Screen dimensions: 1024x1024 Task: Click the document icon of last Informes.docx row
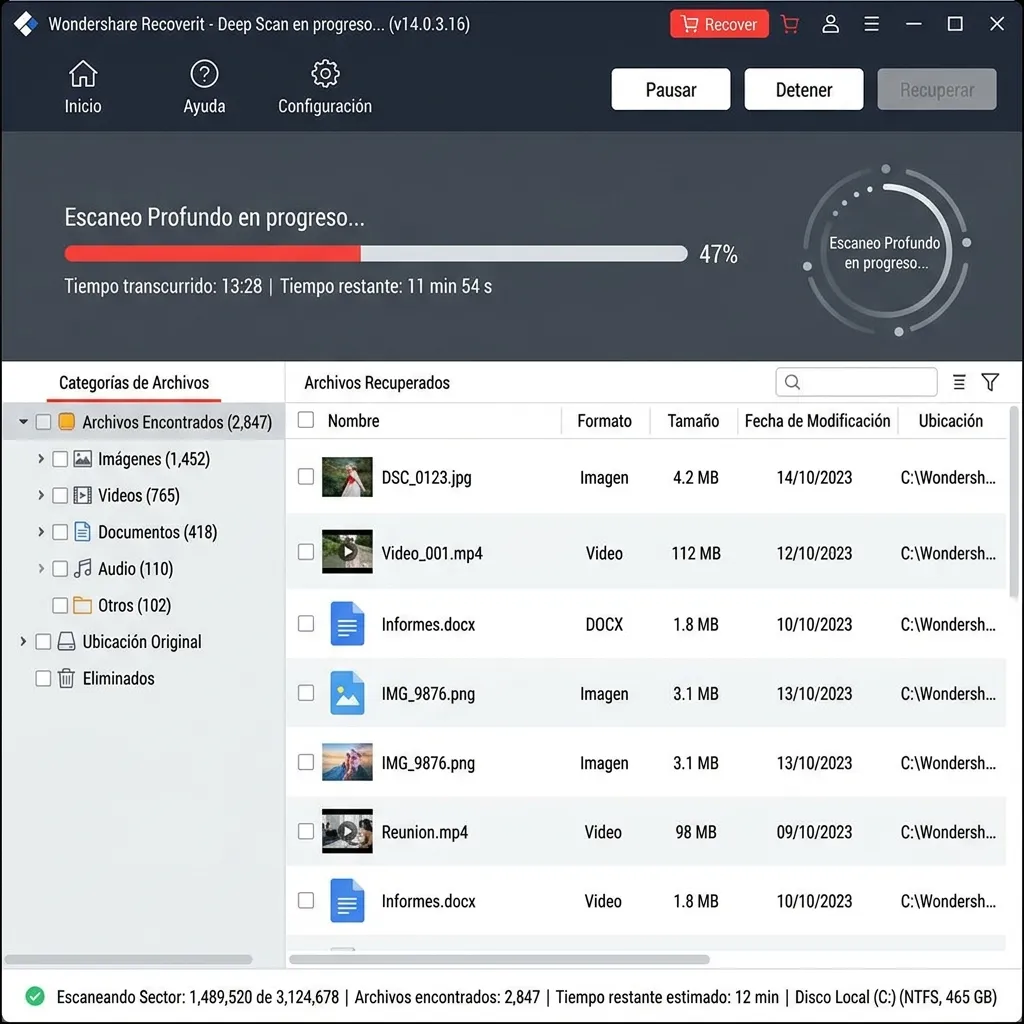(x=347, y=901)
